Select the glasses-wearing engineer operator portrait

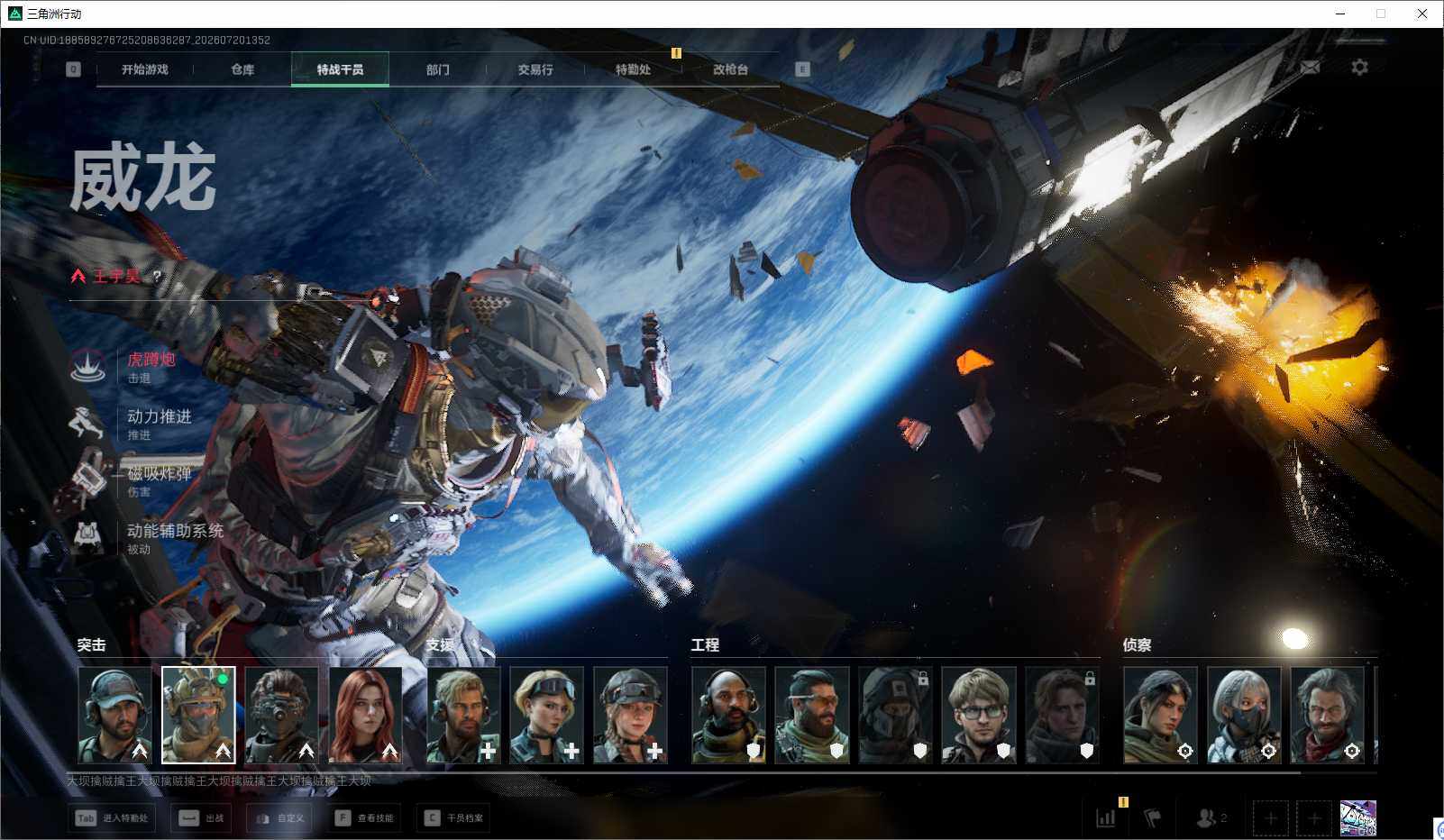coord(979,715)
